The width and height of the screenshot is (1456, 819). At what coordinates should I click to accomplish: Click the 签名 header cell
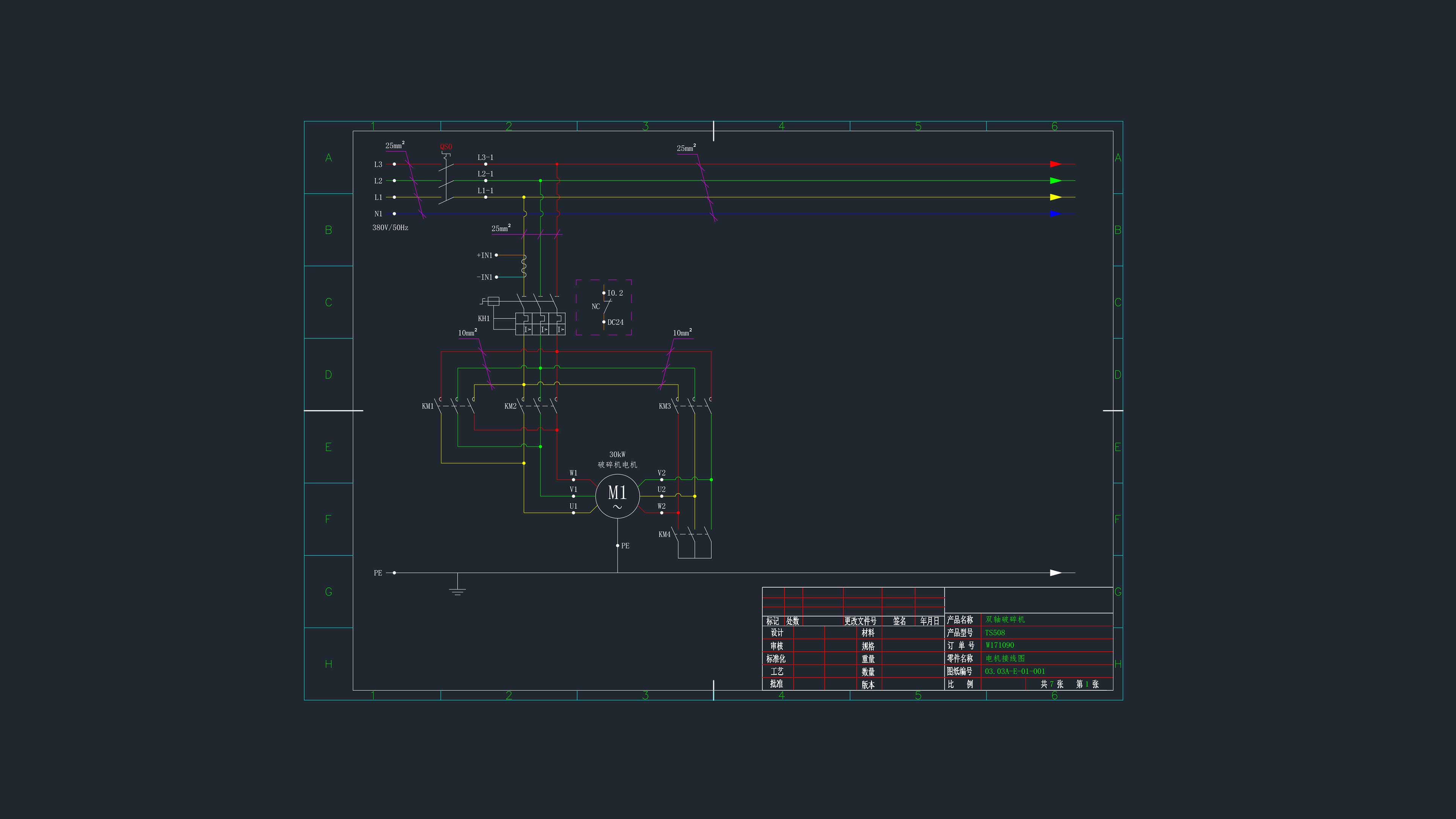pos(900,621)
